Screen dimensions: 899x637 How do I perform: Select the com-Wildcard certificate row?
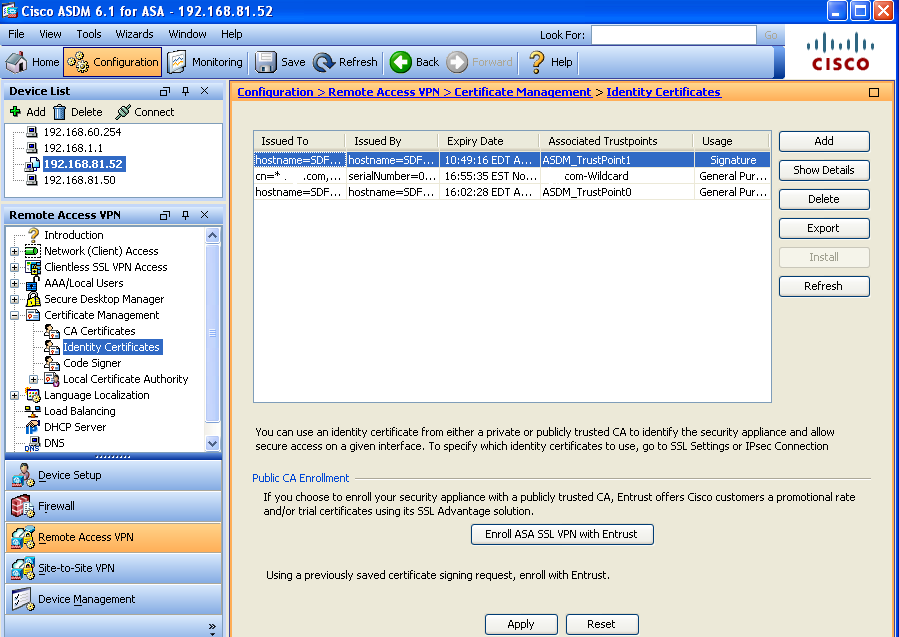click(512, 176)
